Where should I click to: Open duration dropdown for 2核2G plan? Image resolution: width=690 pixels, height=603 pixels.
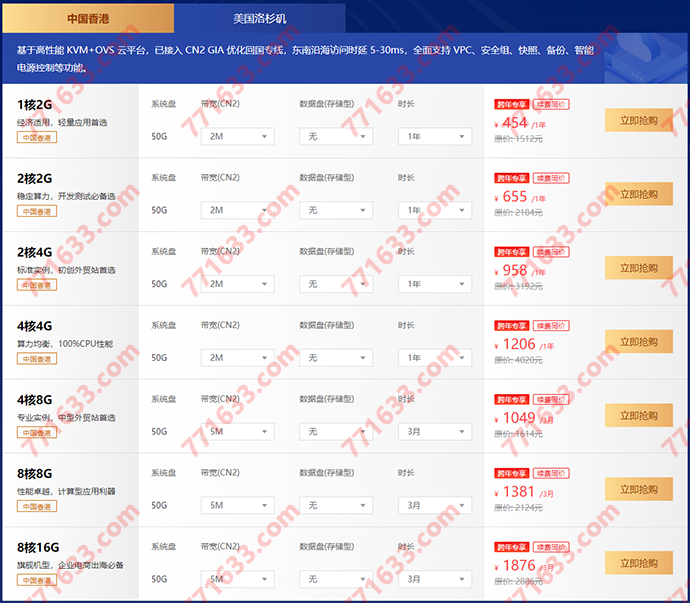(x=435, y=210)
